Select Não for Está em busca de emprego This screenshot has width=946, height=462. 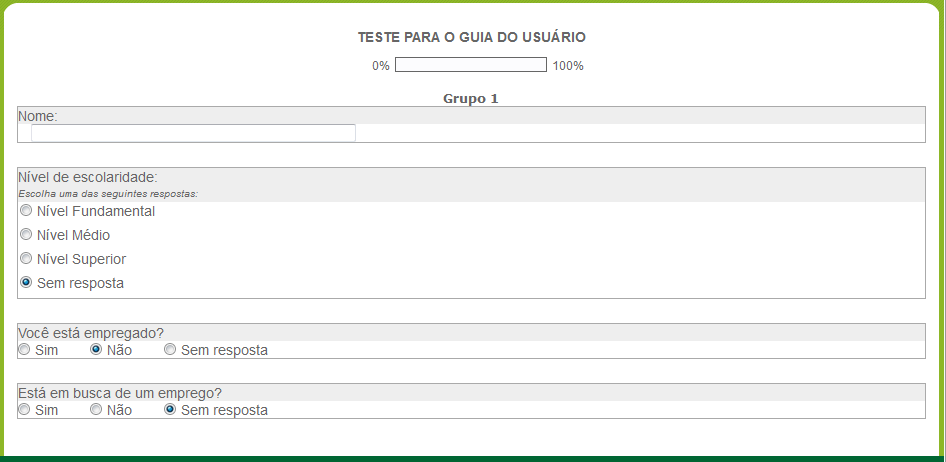[x=96, y=410]
